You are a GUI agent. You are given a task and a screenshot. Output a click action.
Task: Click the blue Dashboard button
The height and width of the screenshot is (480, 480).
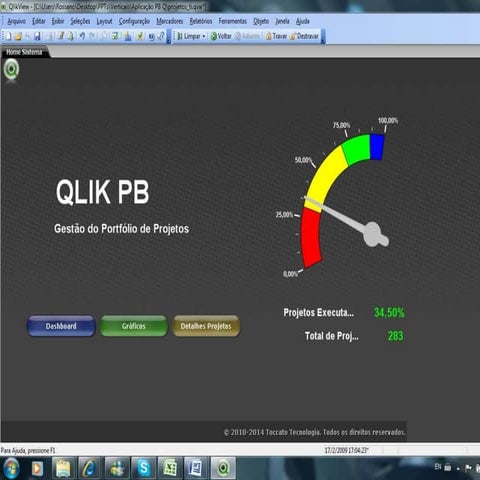pyautogui.click(x=61, y=326)
